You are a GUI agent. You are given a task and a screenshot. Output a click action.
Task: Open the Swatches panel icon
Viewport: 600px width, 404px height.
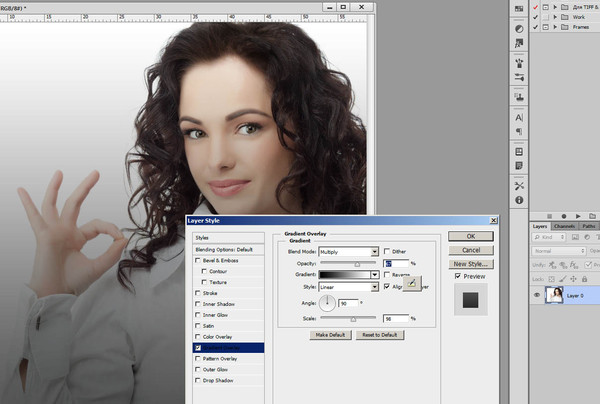[519, 9]
